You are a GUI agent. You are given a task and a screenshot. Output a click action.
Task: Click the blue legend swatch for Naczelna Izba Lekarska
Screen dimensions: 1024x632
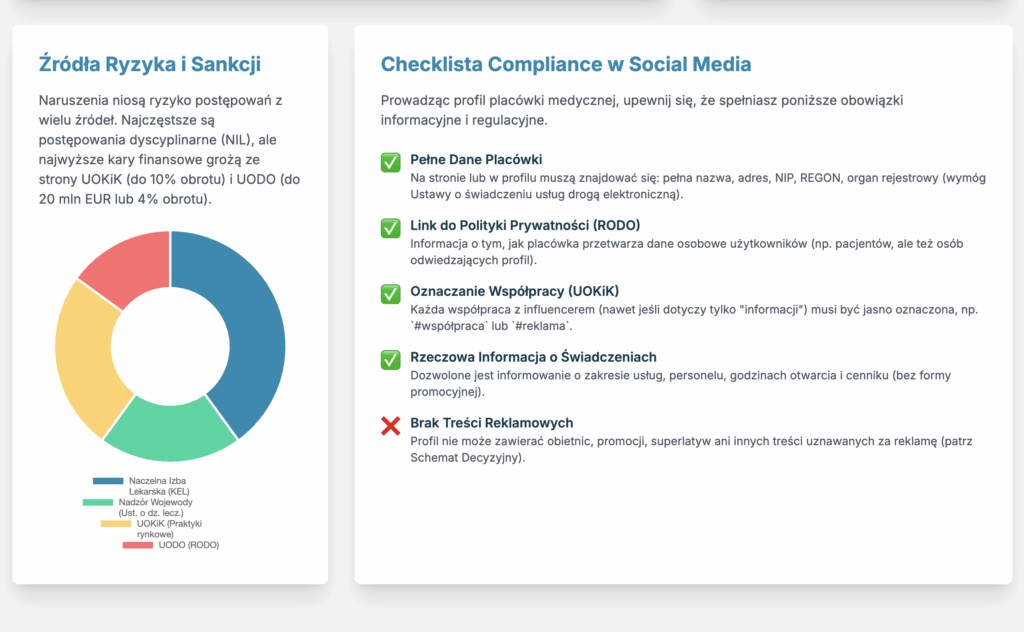coord(108,481)
